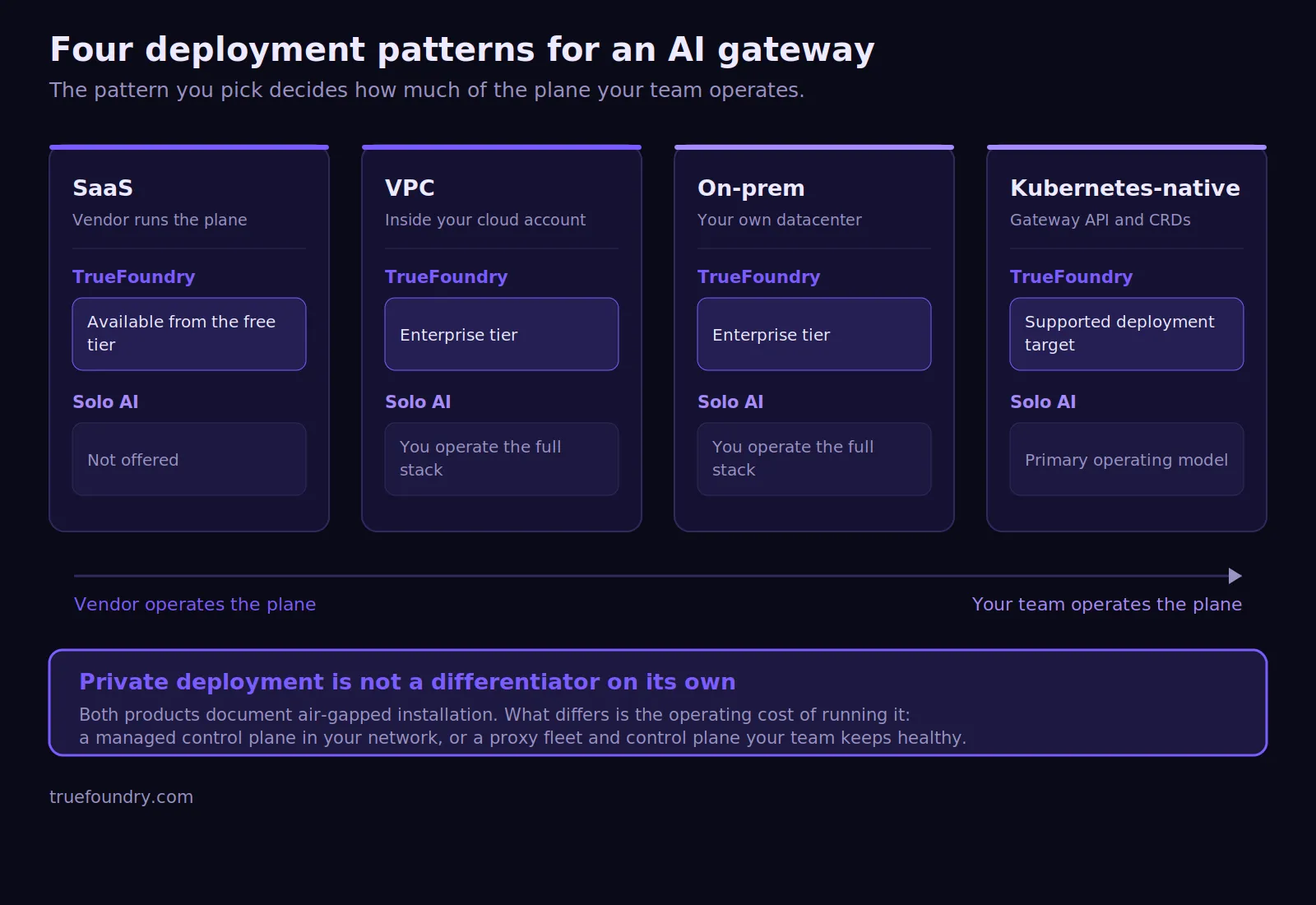Select the 'Enterprise tier' box in the On-prem card

pyautogui.click(x=814, y=334)
